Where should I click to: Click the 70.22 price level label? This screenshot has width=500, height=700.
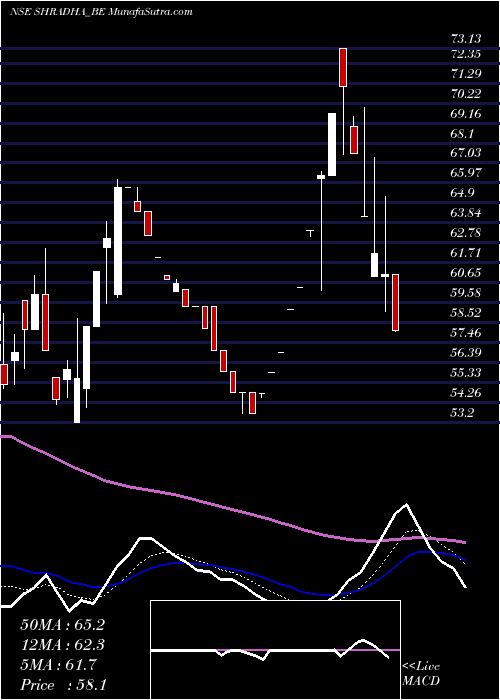click(x=467, y=94)
